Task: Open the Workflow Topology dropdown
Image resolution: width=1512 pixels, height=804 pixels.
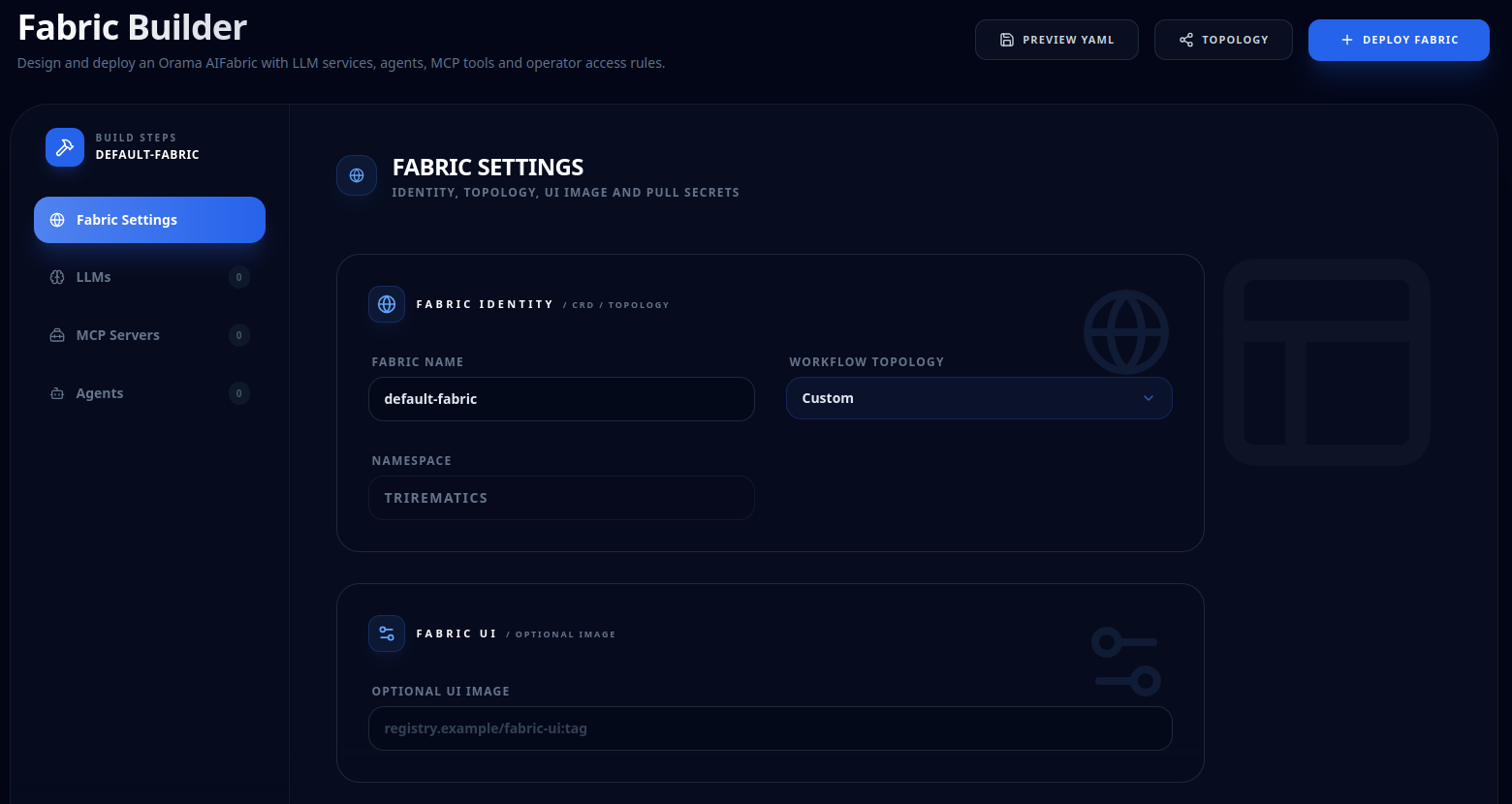Action: click(x=979, y=398)
